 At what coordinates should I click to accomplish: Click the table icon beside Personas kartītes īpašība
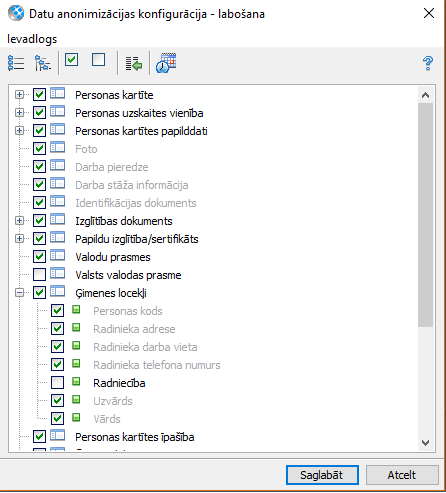click(x=58, y=435)
